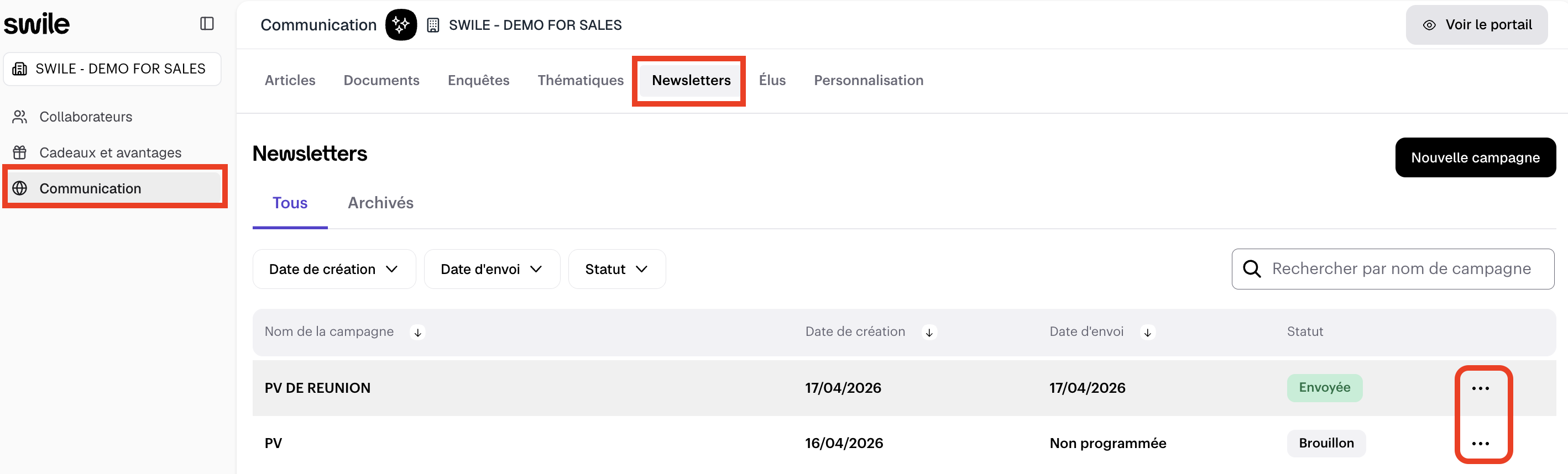
Task: Open Cadeaux et avantages in sidebar
Action: (110, 152)
